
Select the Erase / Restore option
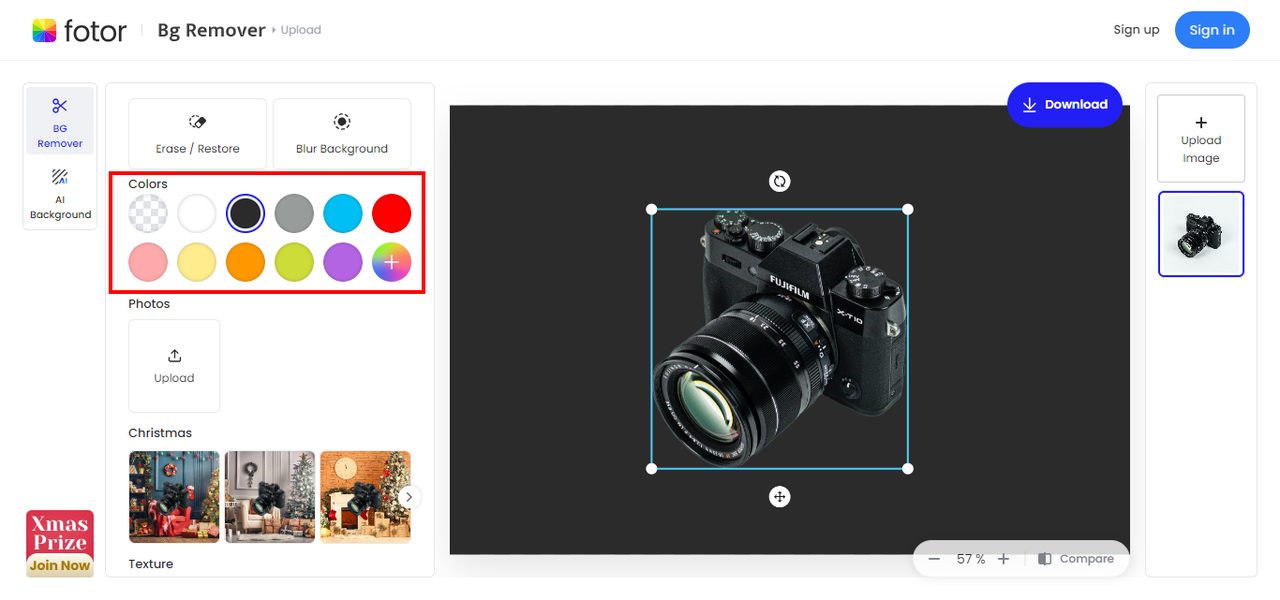(197, 134)
